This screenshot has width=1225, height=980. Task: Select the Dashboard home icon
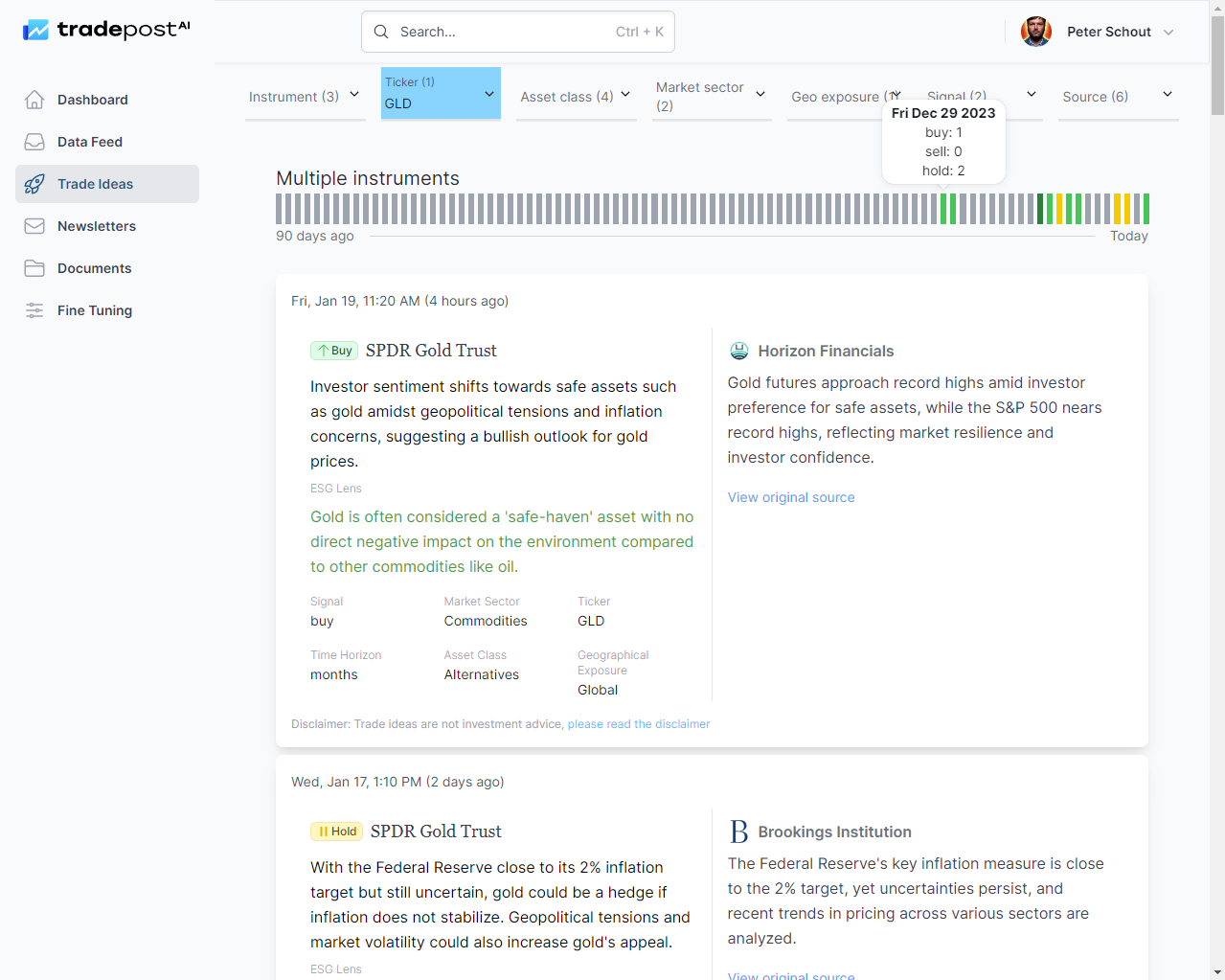(34, 99)
